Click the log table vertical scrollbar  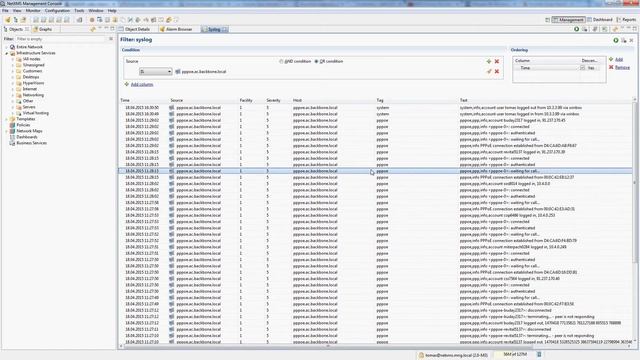point(634,184)
